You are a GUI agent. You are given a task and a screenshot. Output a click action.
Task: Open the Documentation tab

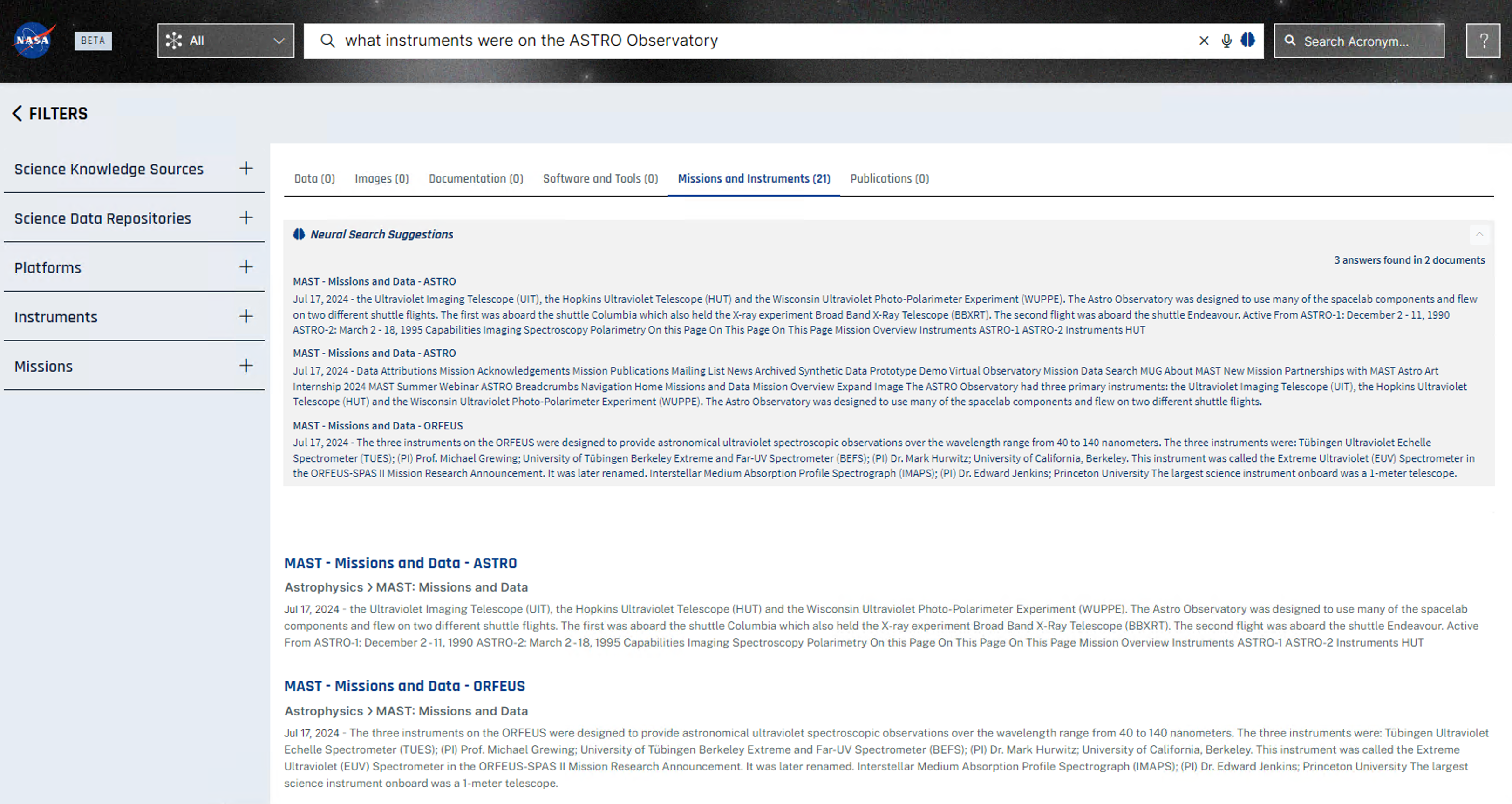click(476, 178)
